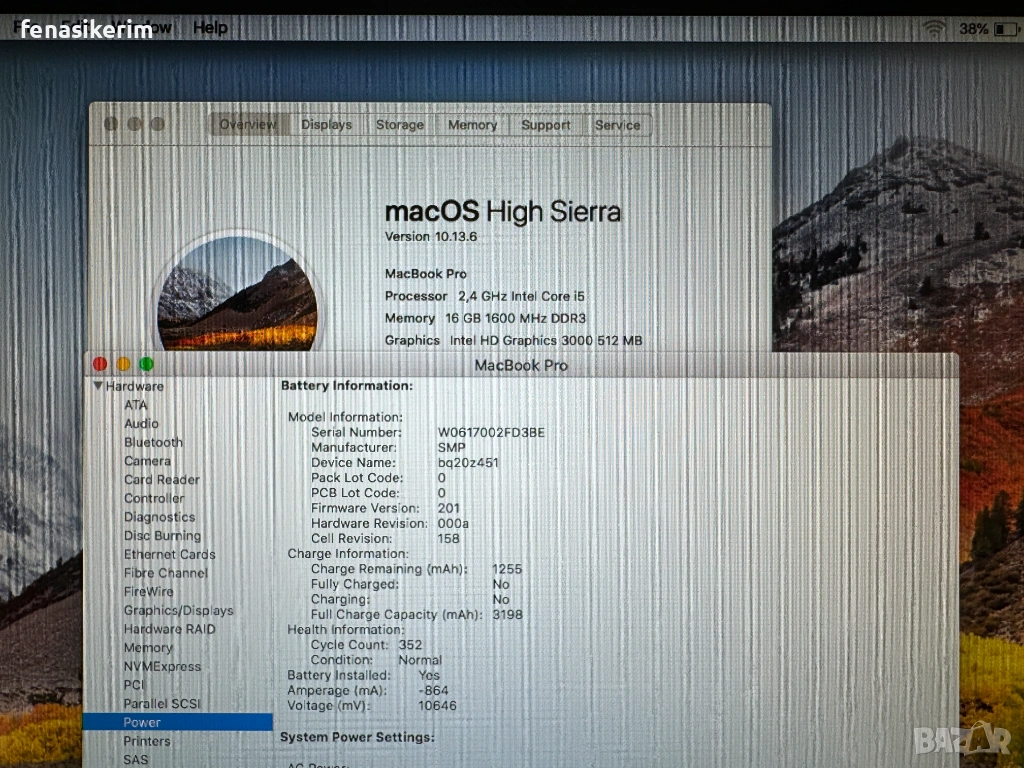Minimize the MacBook Pro report window

[x=123, y=365]
